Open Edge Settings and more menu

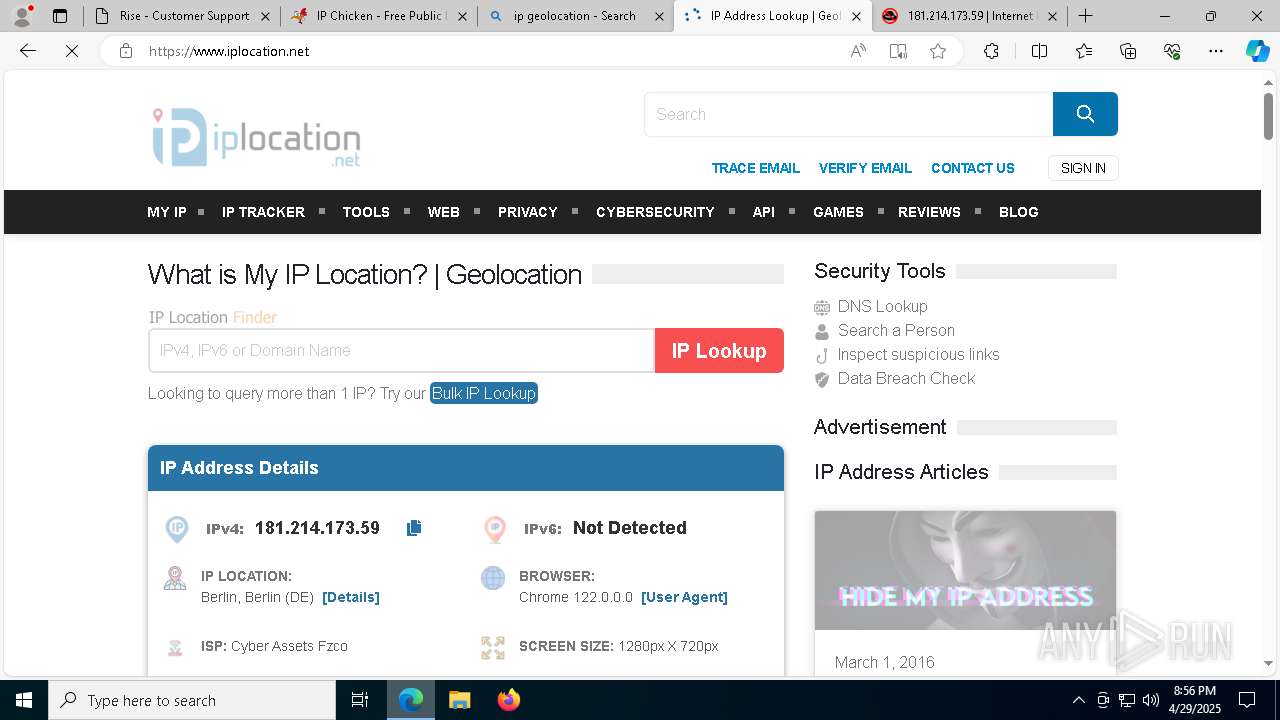coord(1216,51)
